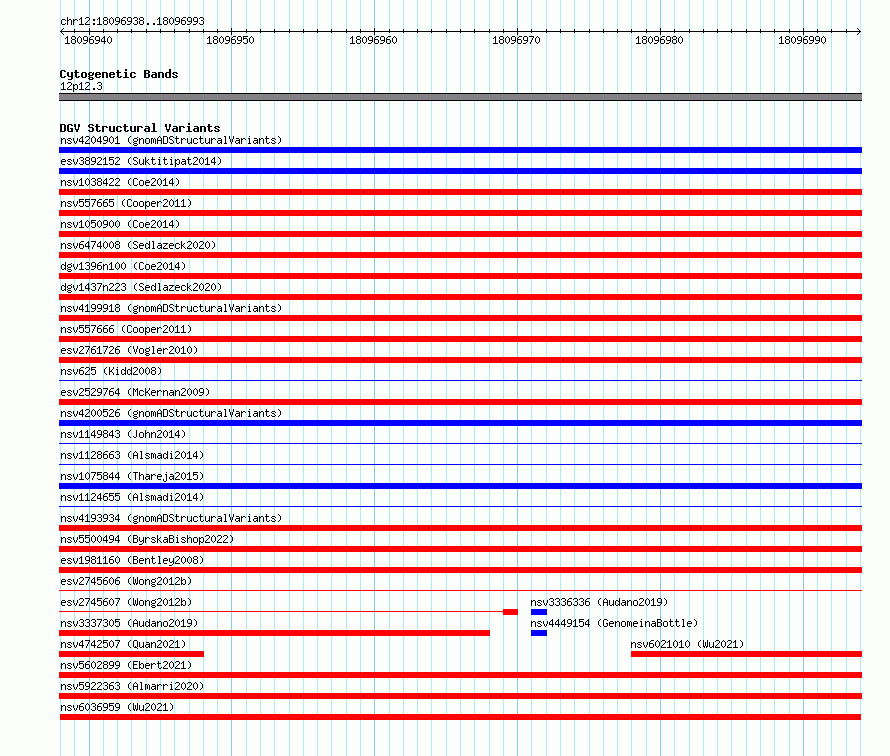This screenshot has width=890, height=756.
Task: Click the red nsv6021010 Wu2021 bar
Action: [x=746, y=654]
